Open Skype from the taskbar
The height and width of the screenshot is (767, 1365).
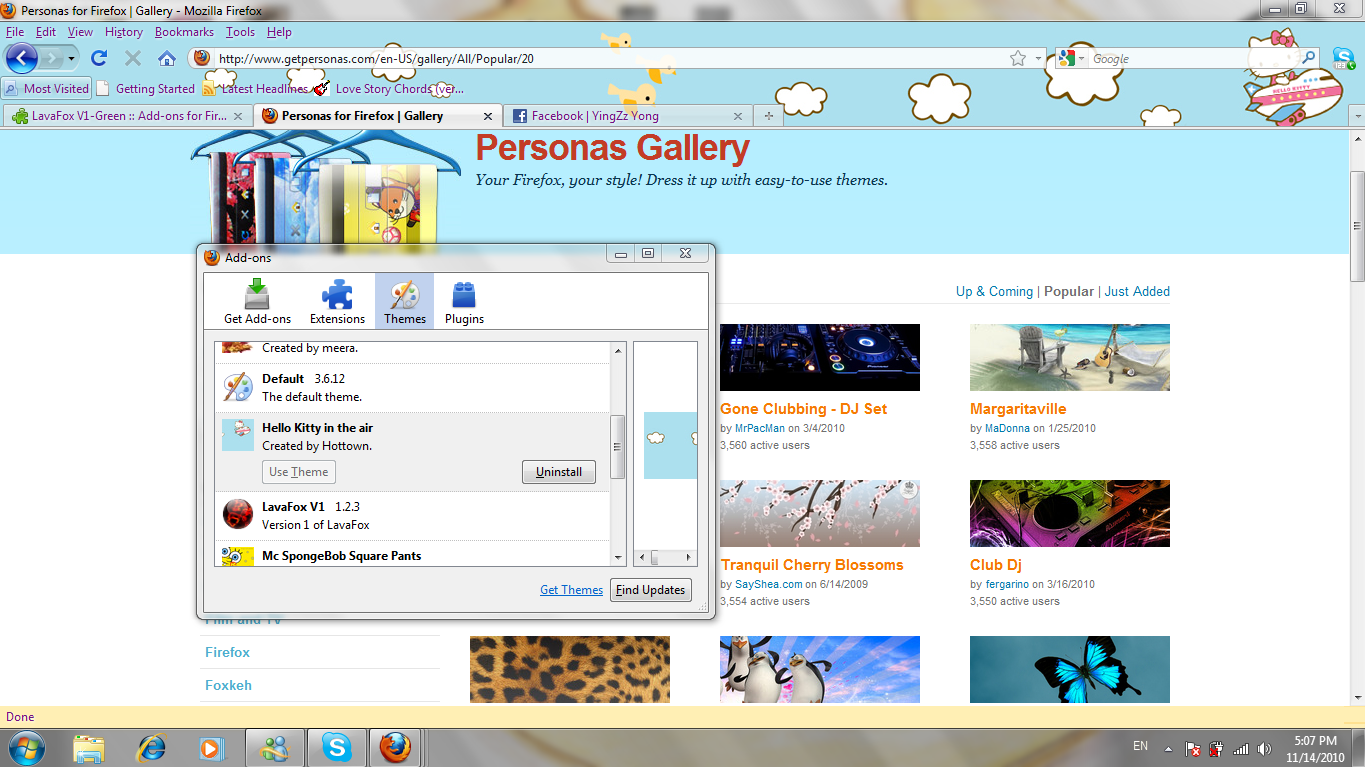click(x=337, y=747)
